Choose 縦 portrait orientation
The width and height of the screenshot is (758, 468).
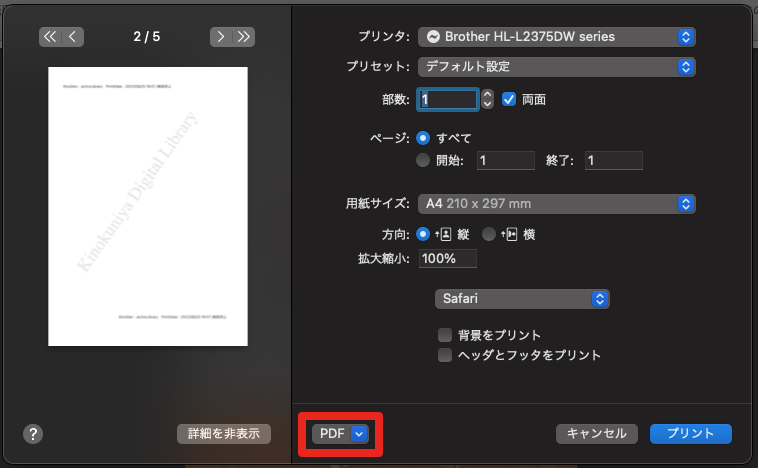click(424, 234)
